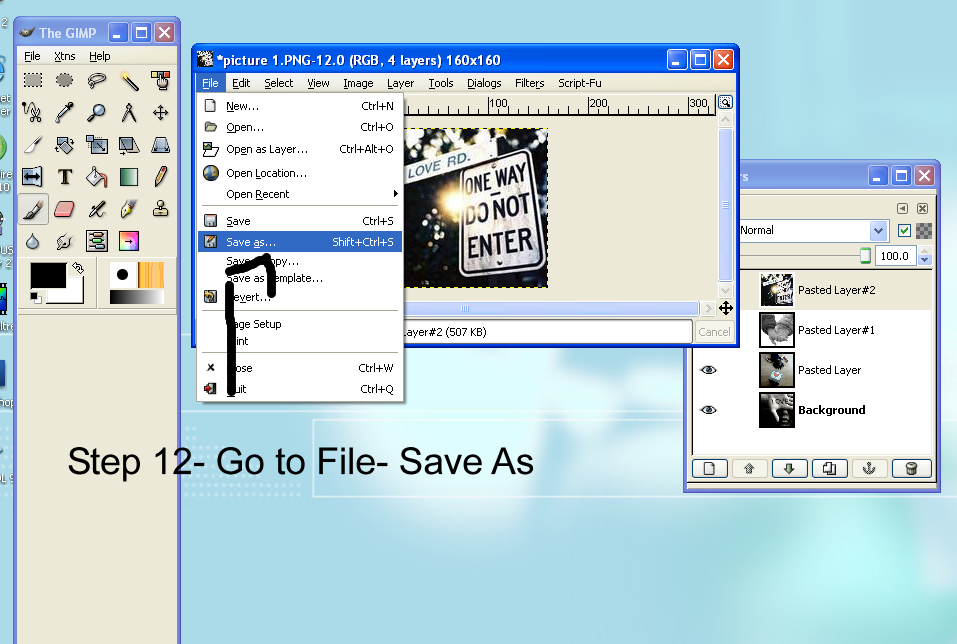
Task: Click the Lower Layer down-arrow button
Action: pos(790,468)
